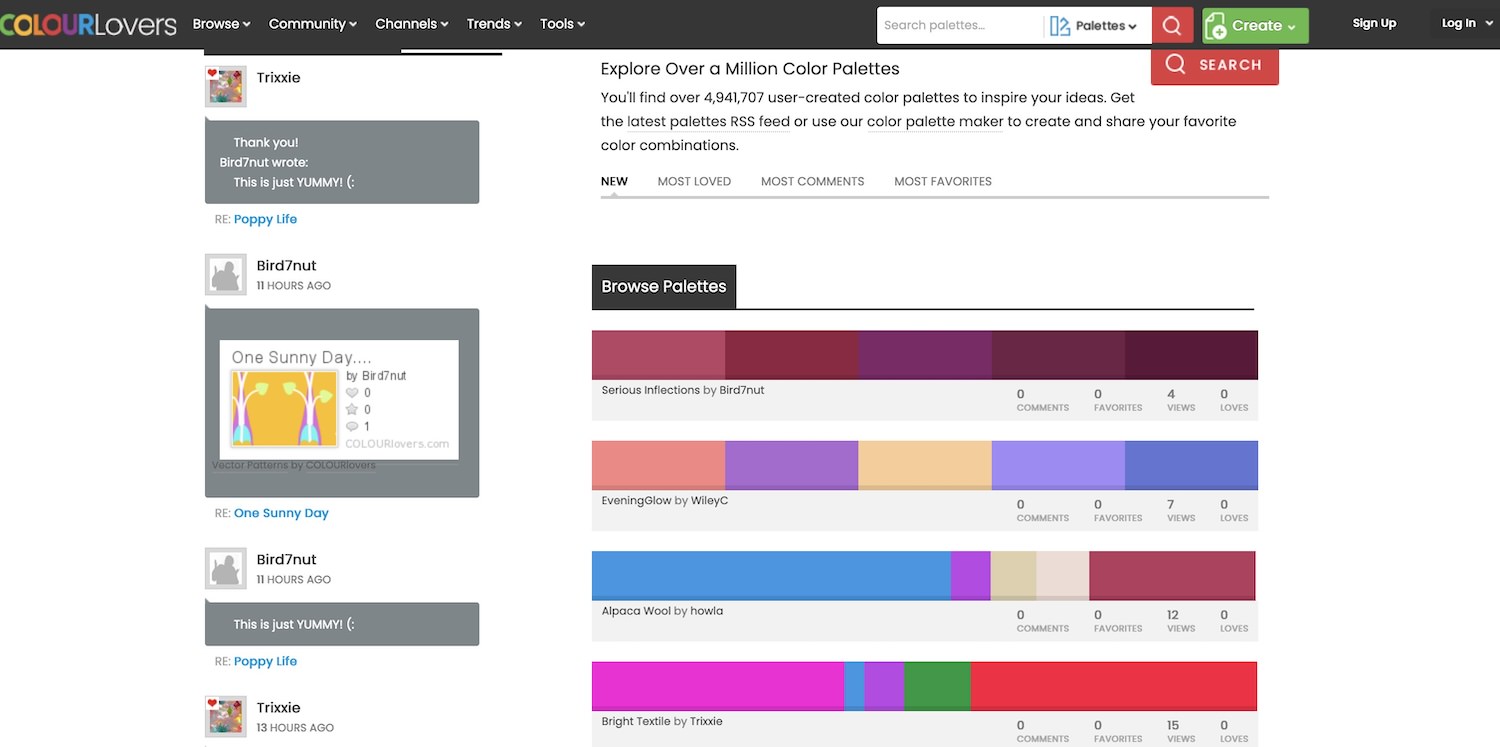Screen dimensions: 1500x747
Task: Open the first Poppy Life reply link
Action: (265, 219)
